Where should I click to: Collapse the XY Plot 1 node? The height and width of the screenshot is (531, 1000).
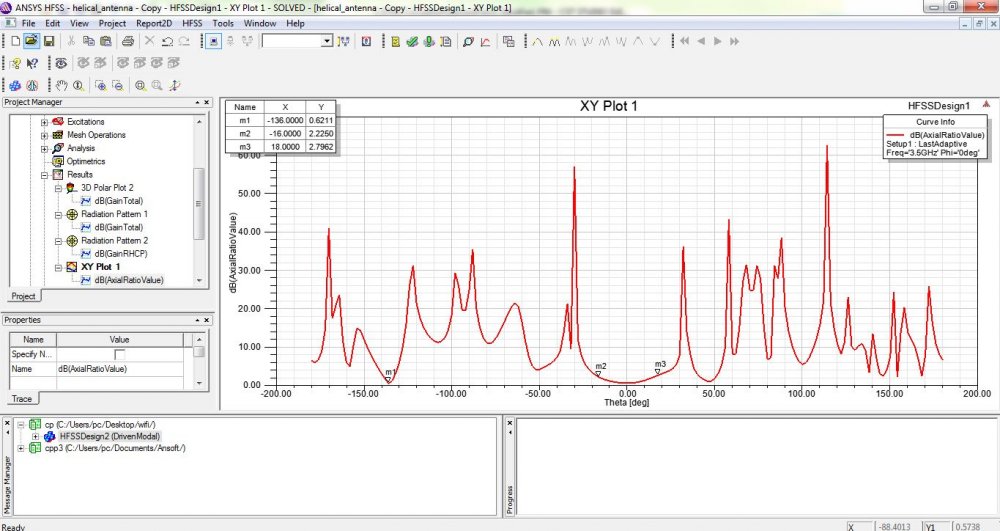point(58,268)
